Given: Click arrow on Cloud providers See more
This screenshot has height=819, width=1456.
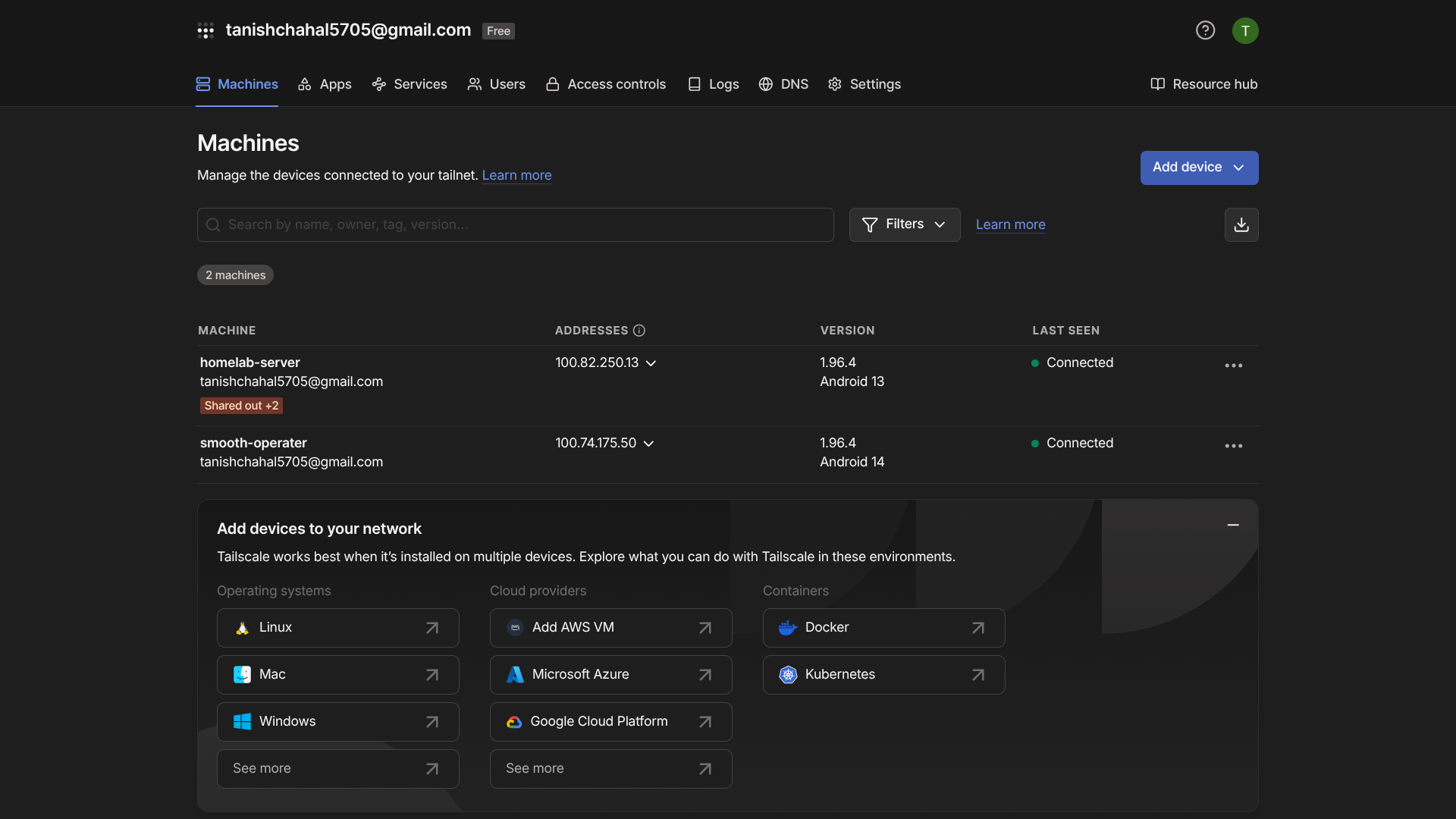Looking at the screenshot, I should (x=705, y=769).
